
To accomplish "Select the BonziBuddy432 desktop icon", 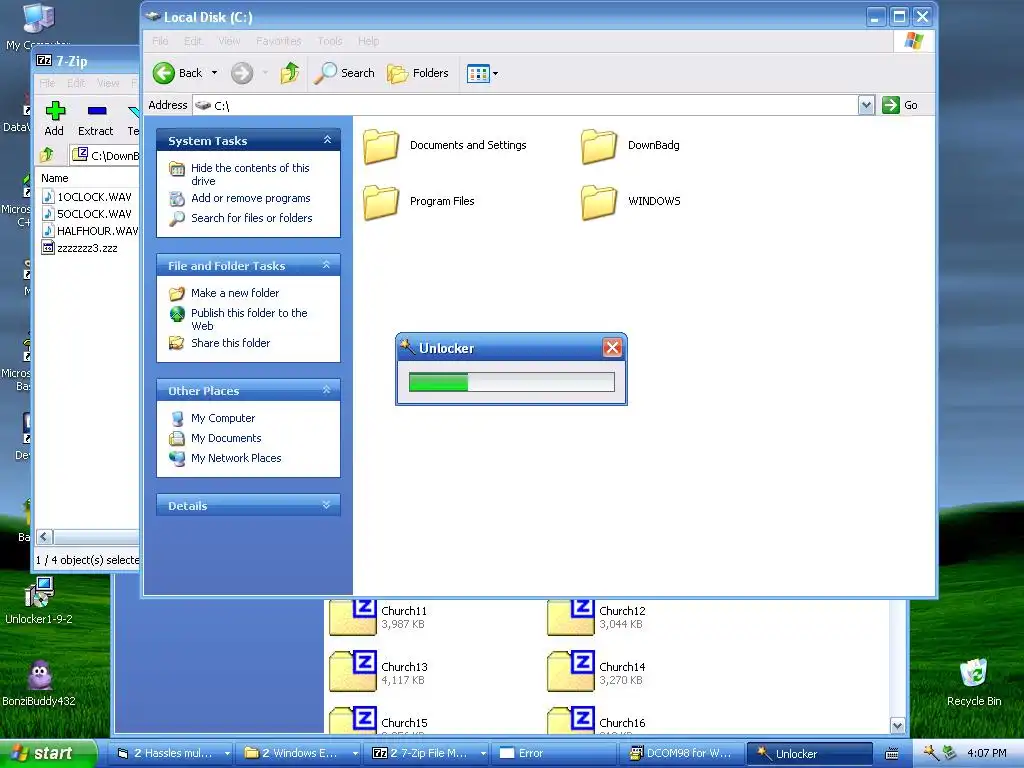I will tap(39, 684).
